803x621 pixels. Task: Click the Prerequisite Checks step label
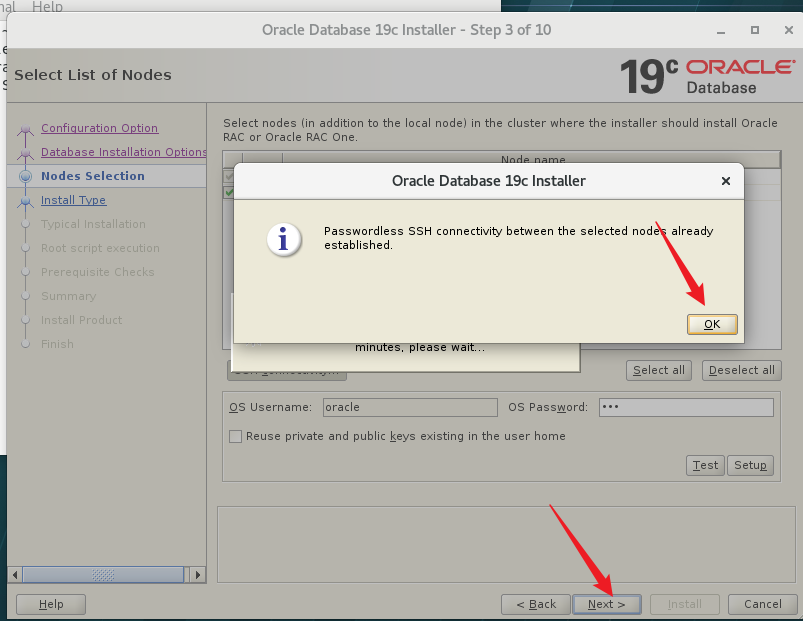click(x=97, y=272)
